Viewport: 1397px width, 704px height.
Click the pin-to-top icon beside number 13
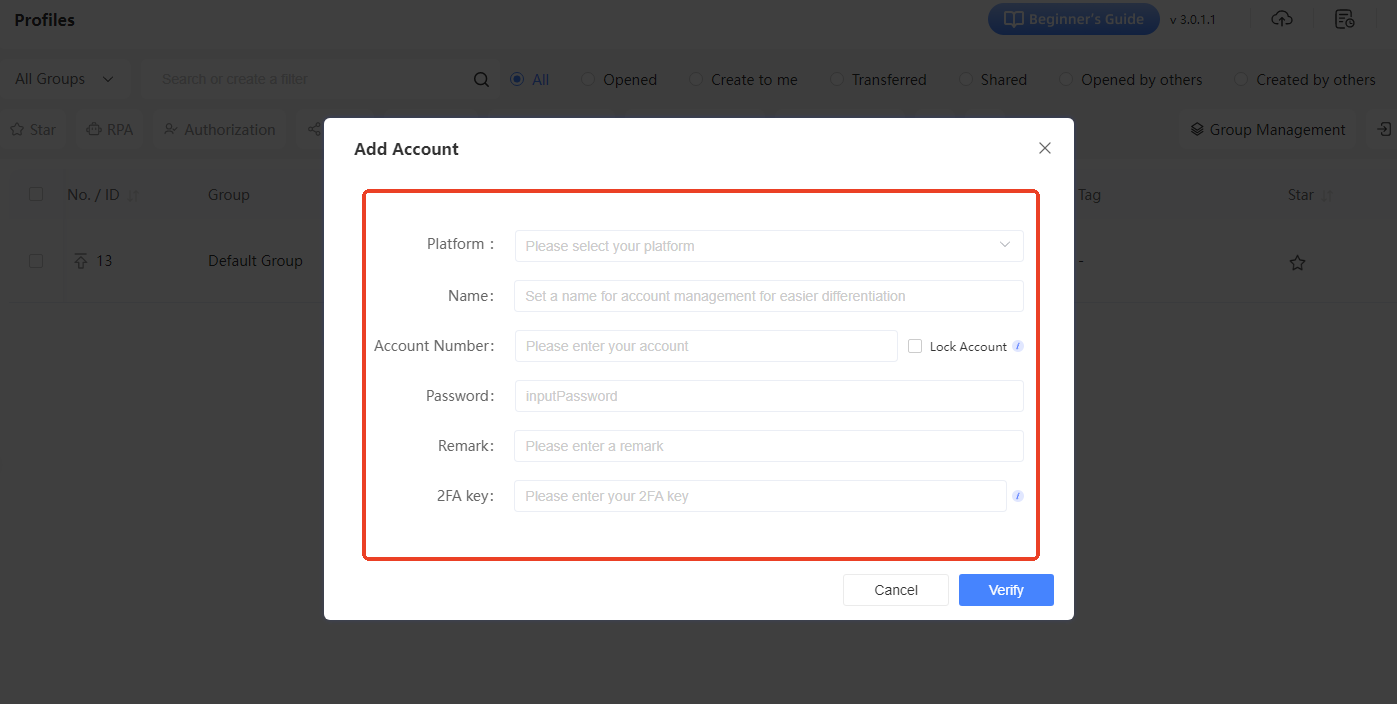click(x=81, y=261)
